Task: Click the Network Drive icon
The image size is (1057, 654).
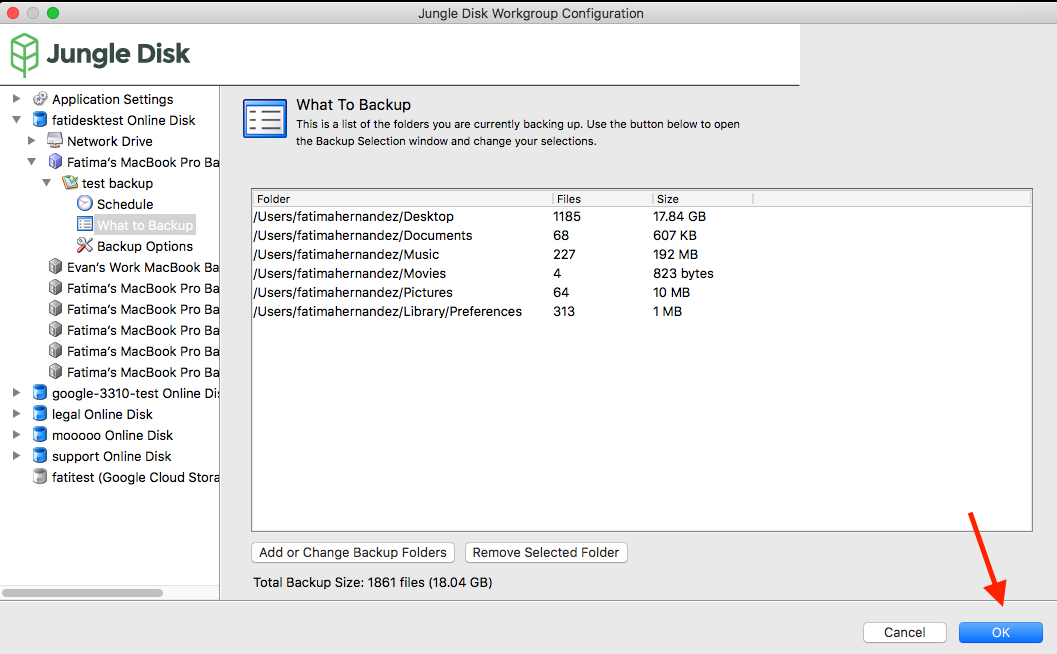Action: (55, 141)
